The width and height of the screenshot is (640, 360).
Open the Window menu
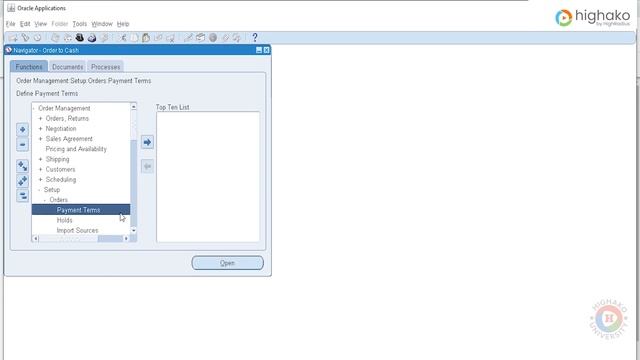[102, 24]
